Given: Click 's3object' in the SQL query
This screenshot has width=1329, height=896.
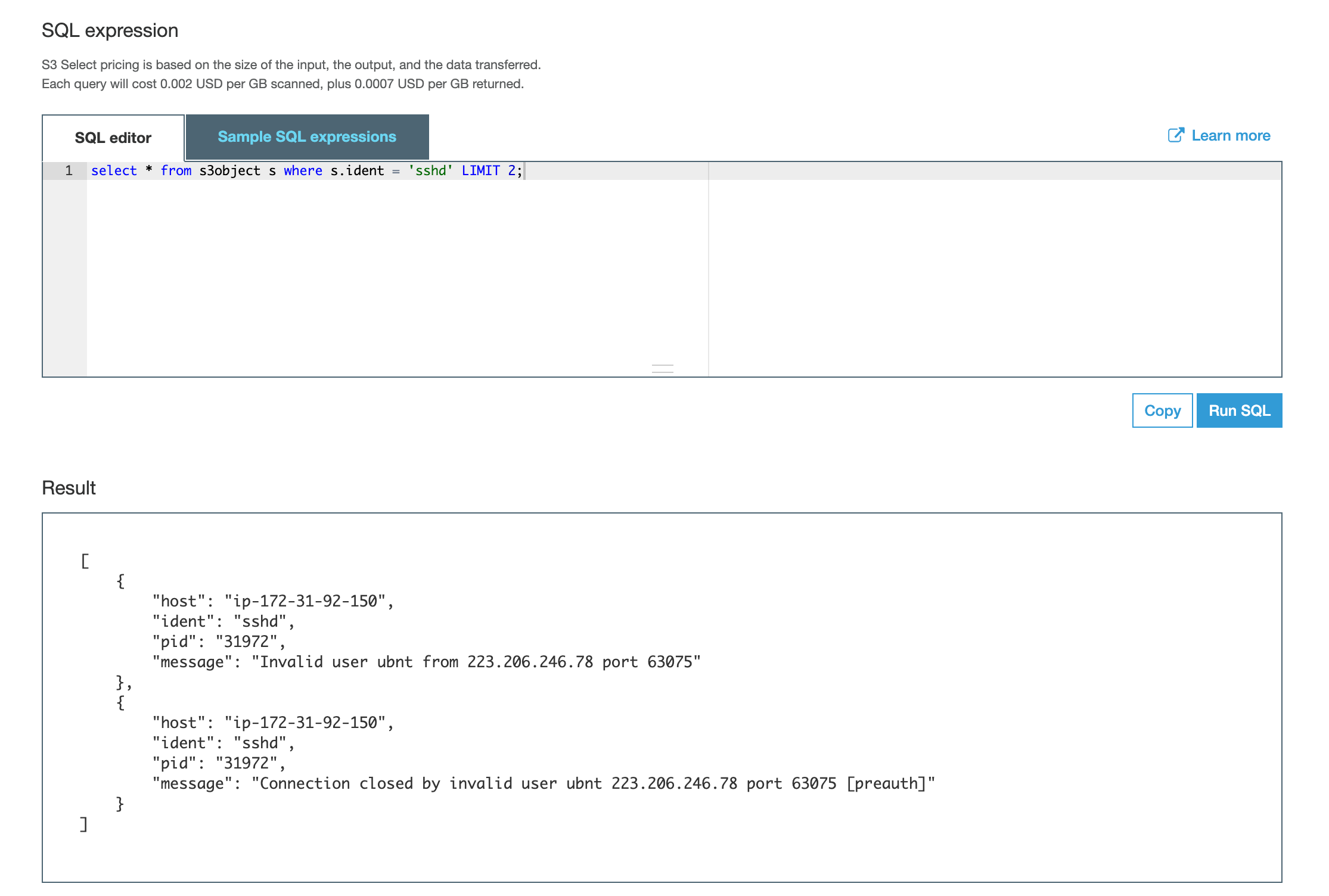Looking at the screenshot, I should pyautogui.click(x=230, y=171).
